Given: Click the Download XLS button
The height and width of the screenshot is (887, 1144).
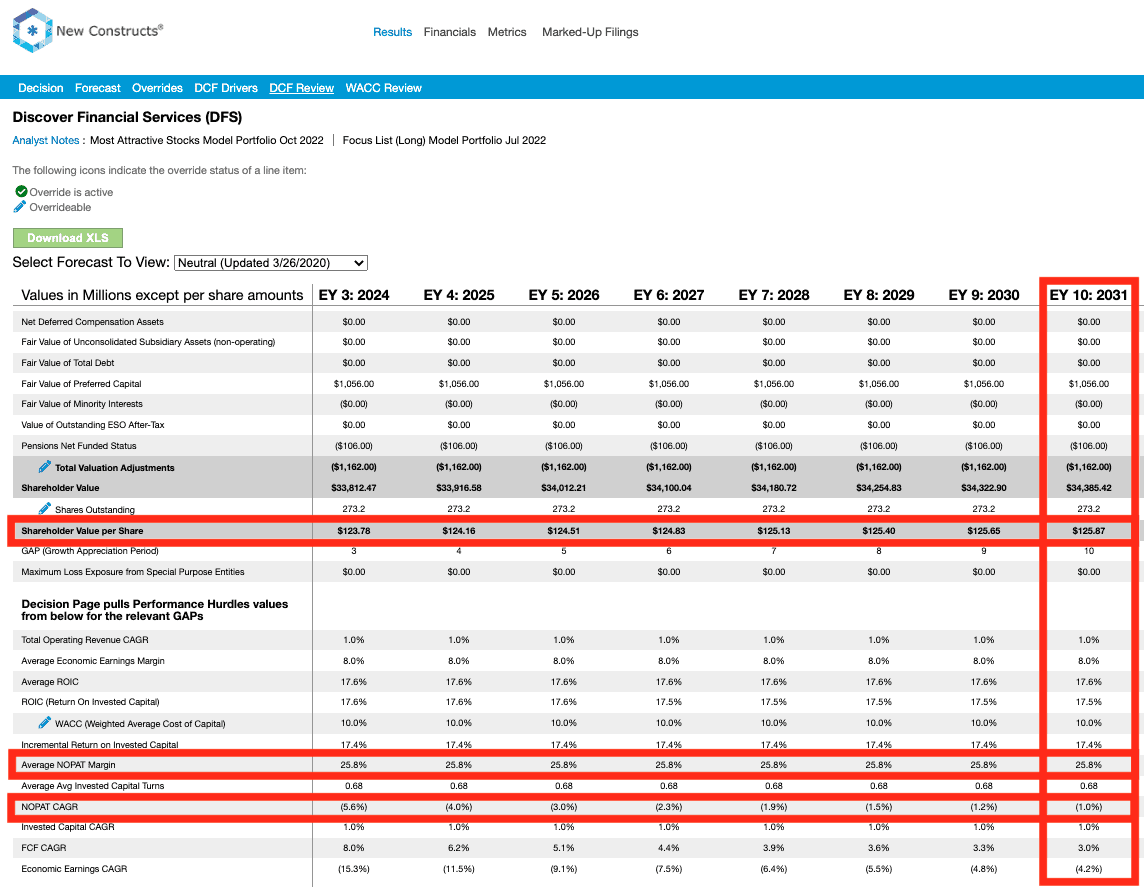Looking at the screenshot, I should click(68, 238).
